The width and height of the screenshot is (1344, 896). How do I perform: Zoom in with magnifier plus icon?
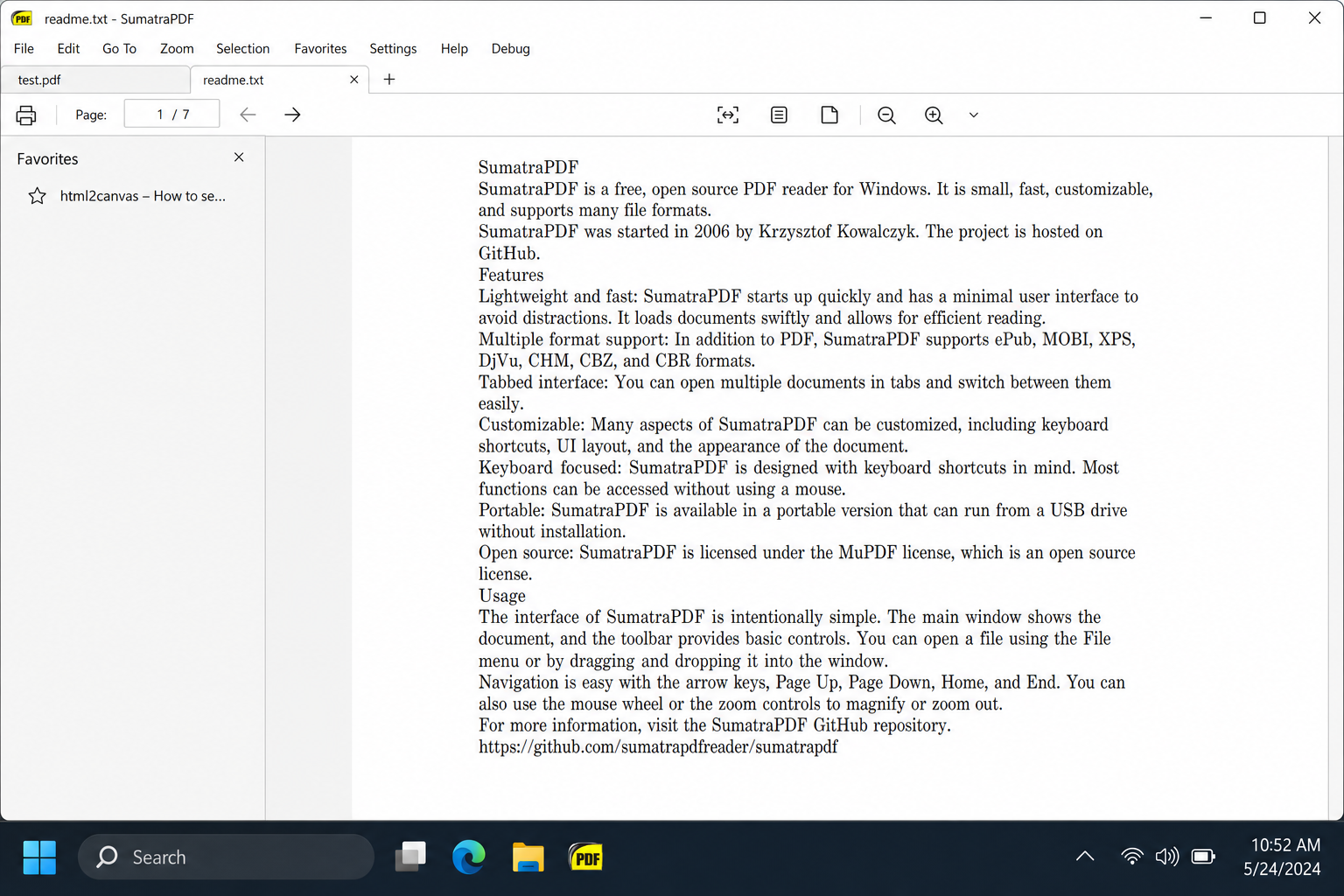pos(934,115)
